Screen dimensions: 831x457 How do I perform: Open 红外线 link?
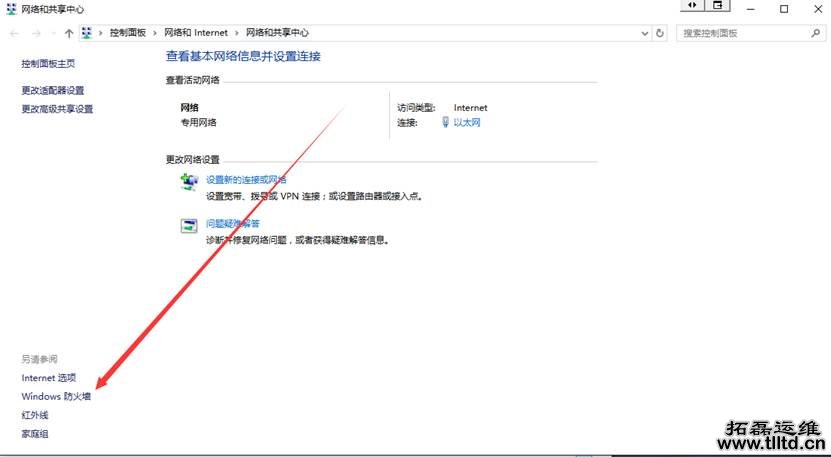pyautogui.click(x=35, y=415)
